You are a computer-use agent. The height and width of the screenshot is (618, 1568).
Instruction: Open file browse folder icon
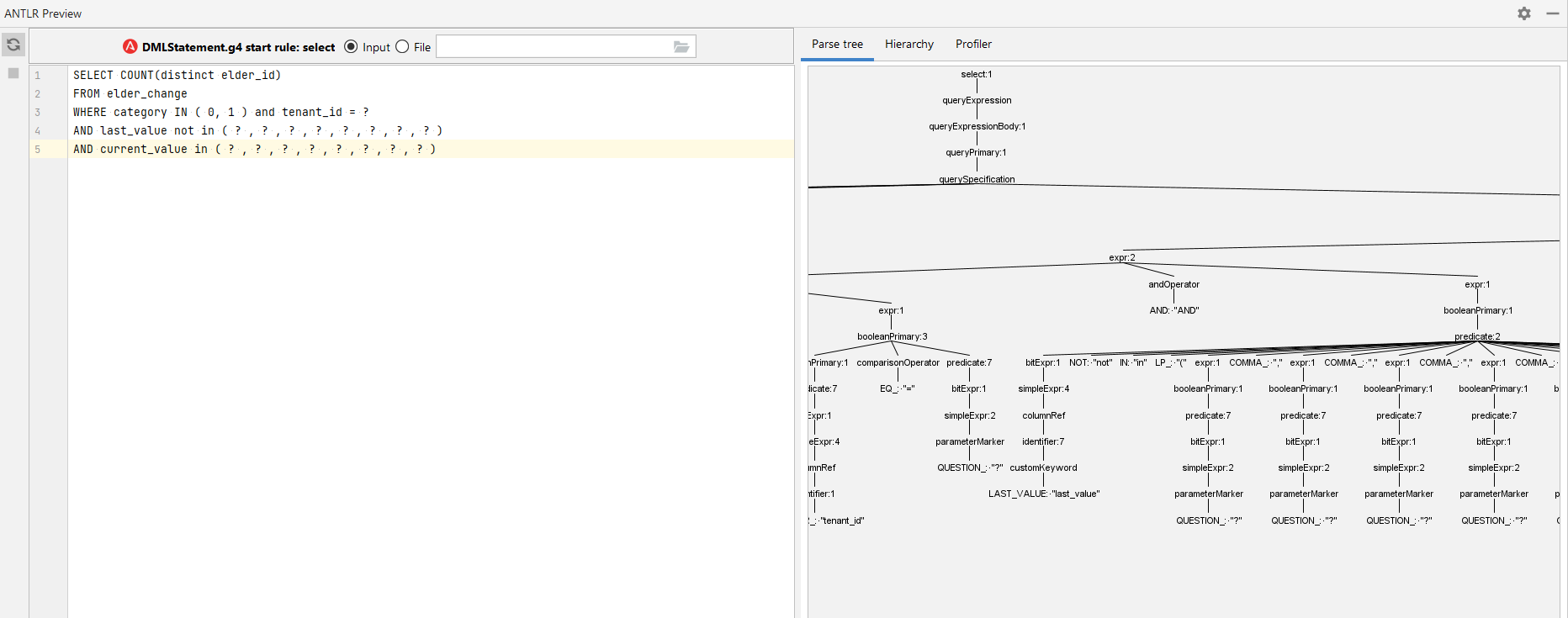(x=681, y=47)
